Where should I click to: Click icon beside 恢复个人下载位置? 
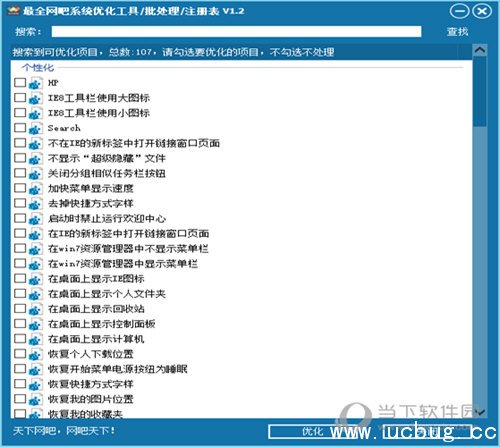[x=36, y=354]
